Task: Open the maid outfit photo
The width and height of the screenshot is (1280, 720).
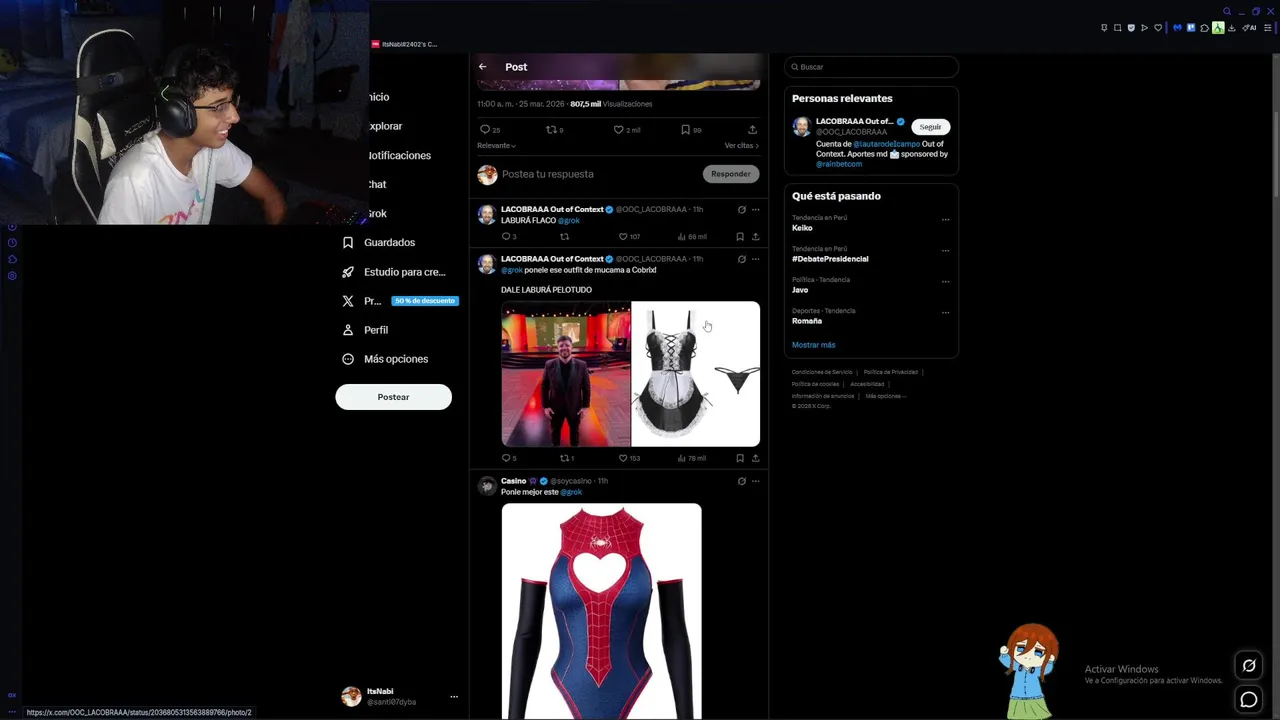Action: [696, 374]
